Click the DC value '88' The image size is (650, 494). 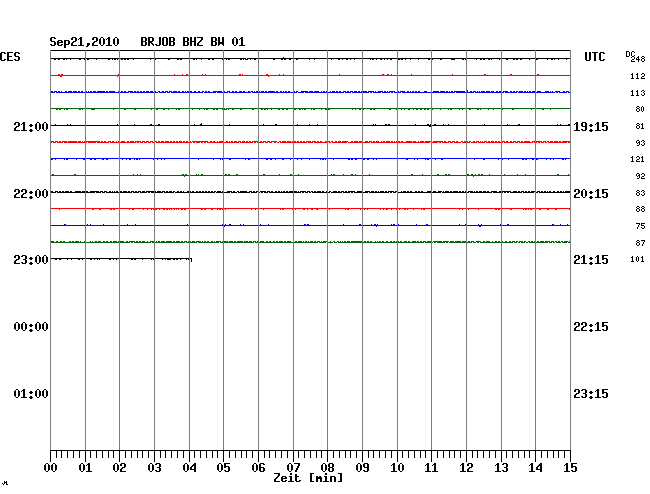(x=640, y=209)
